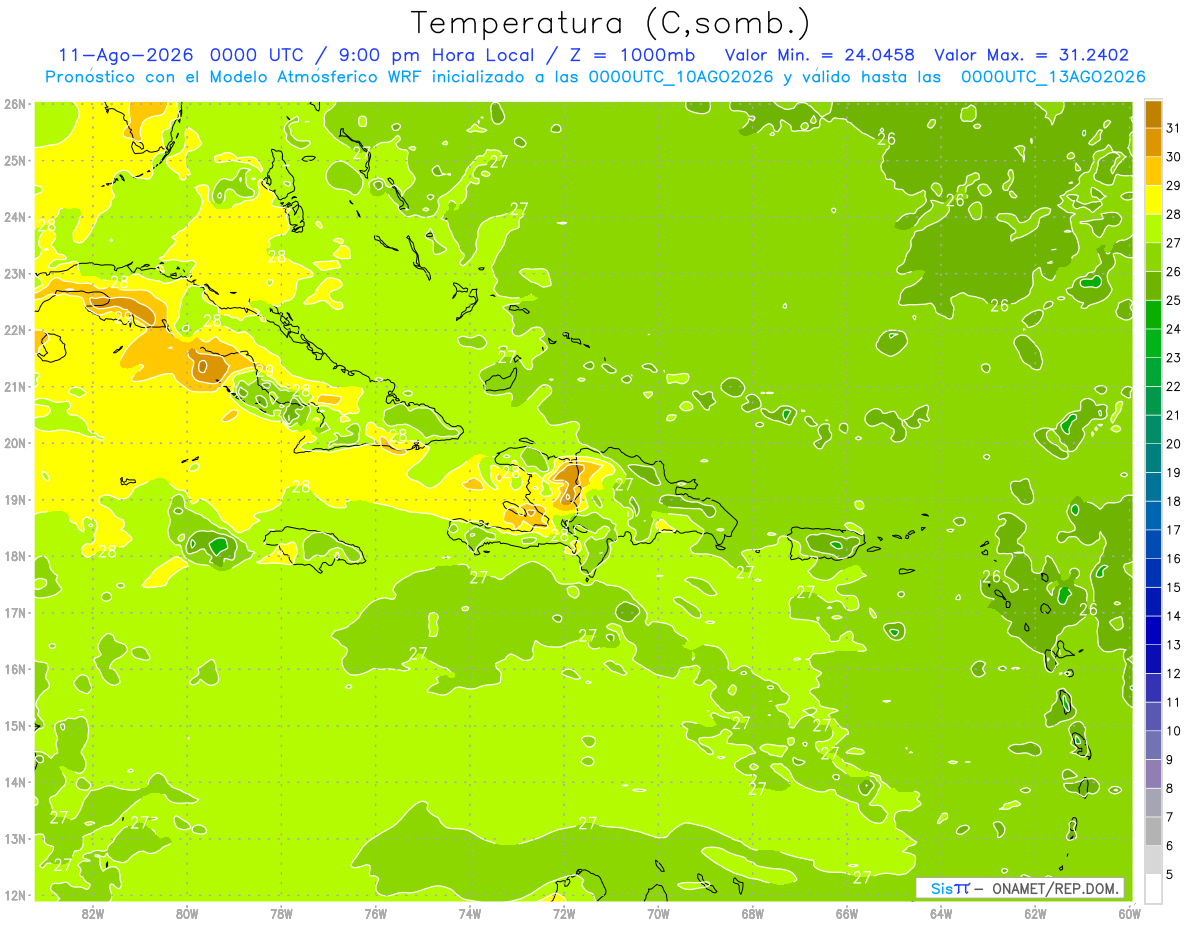Screen dimensions: 1200x927
Task: Click the 16N latitude axis label
Action: [15, 669]
